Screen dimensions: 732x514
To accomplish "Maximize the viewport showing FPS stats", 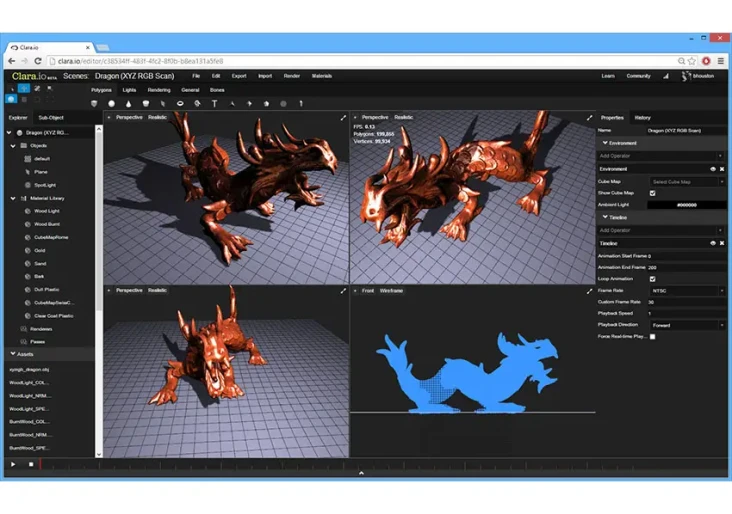I will [589, 118].
